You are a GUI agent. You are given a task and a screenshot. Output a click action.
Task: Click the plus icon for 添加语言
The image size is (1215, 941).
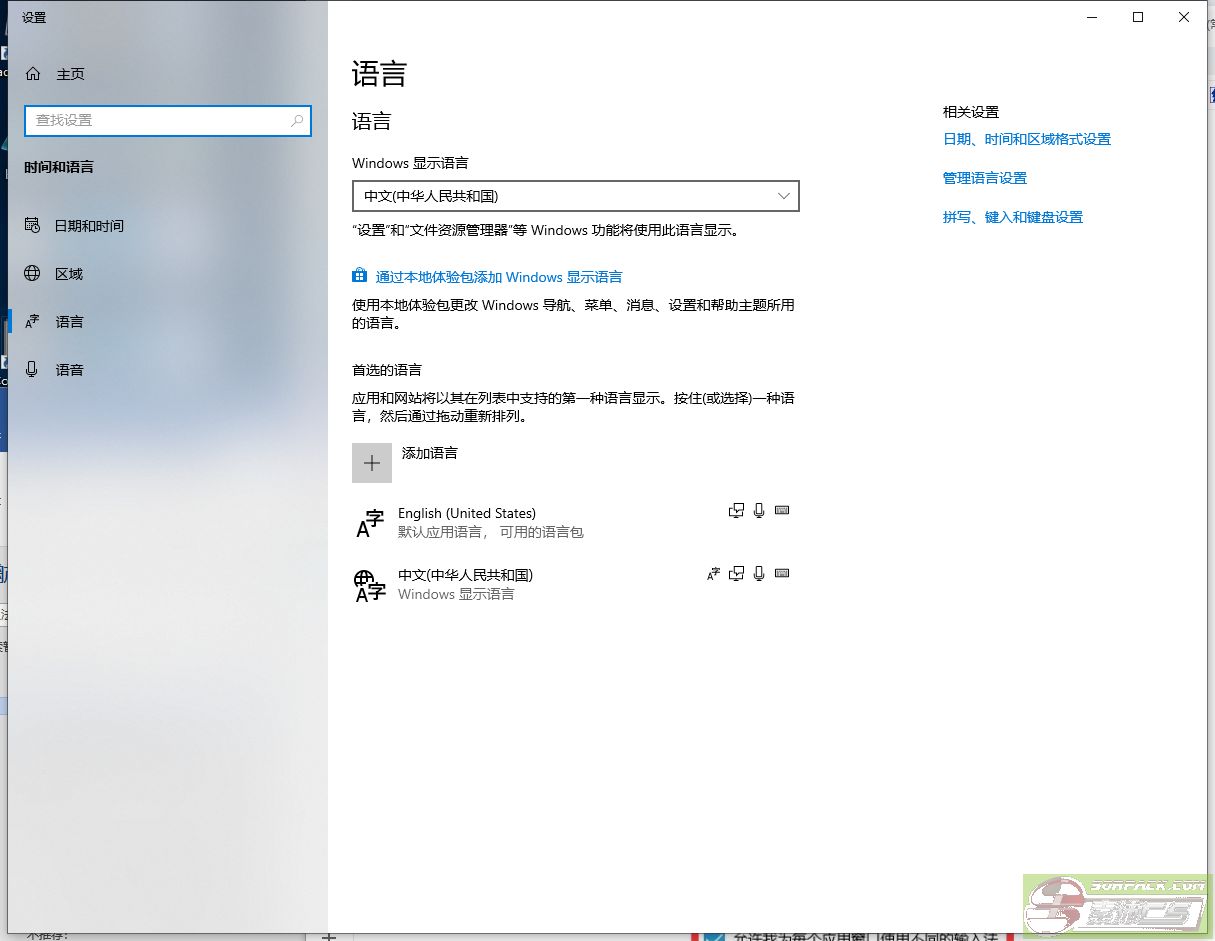pyautogui.click(x=372, y=463)
